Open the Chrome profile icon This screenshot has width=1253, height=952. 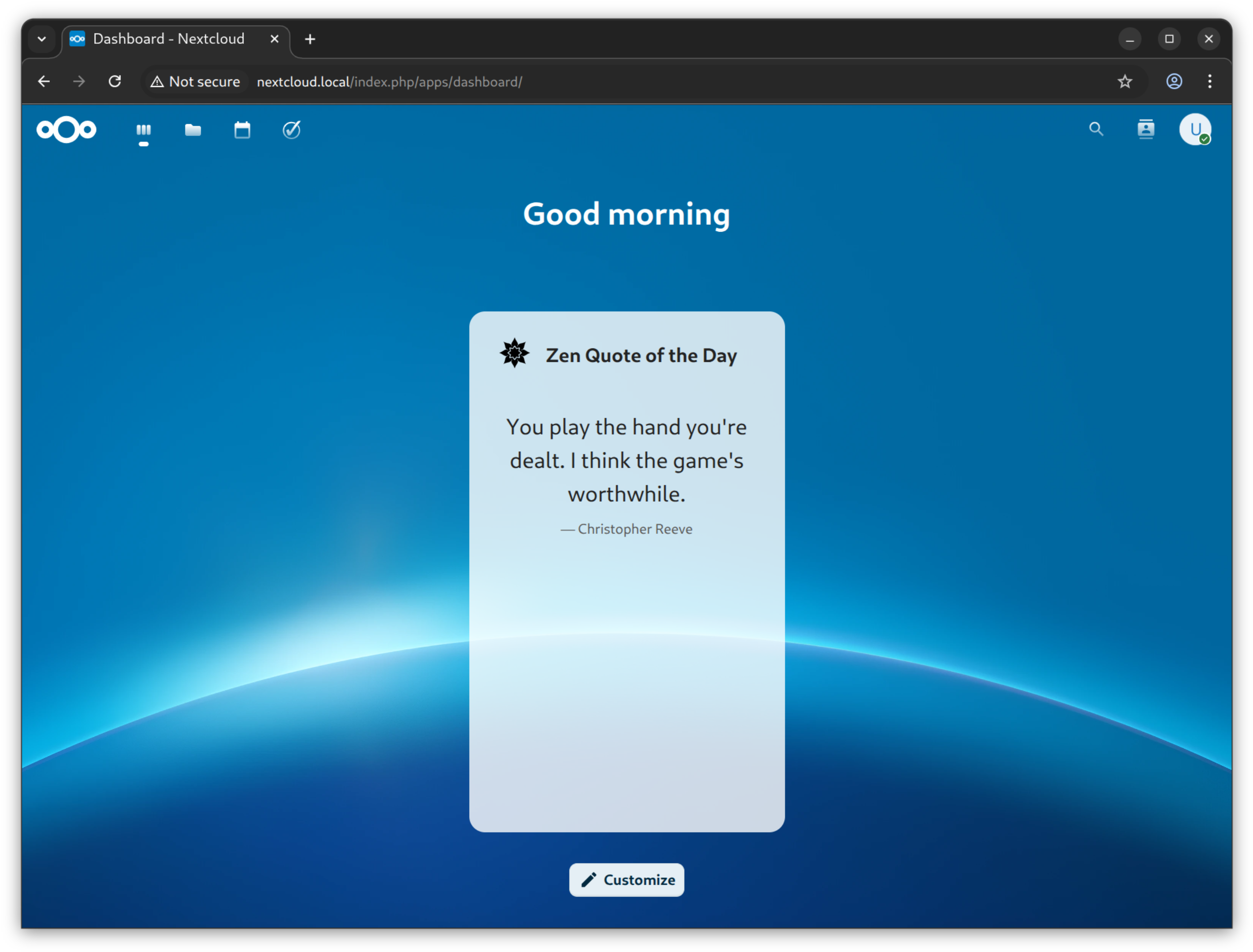click(1174, 81)
